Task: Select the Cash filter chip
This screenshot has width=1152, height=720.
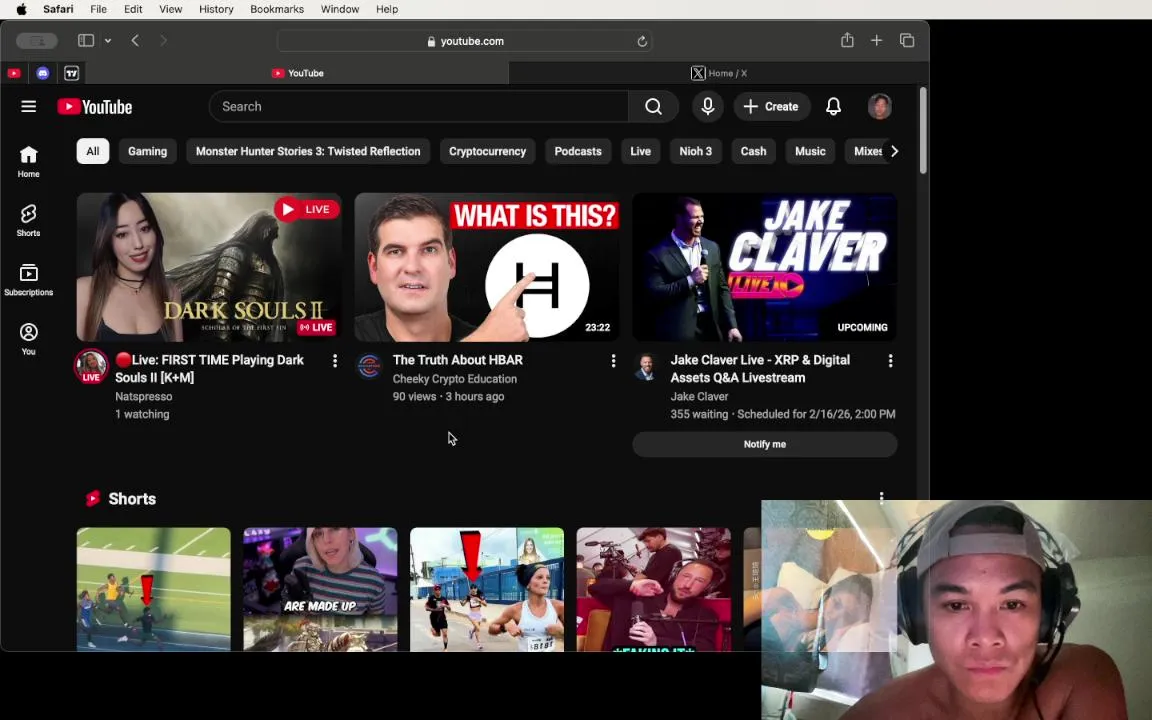Action: [753, 151]
